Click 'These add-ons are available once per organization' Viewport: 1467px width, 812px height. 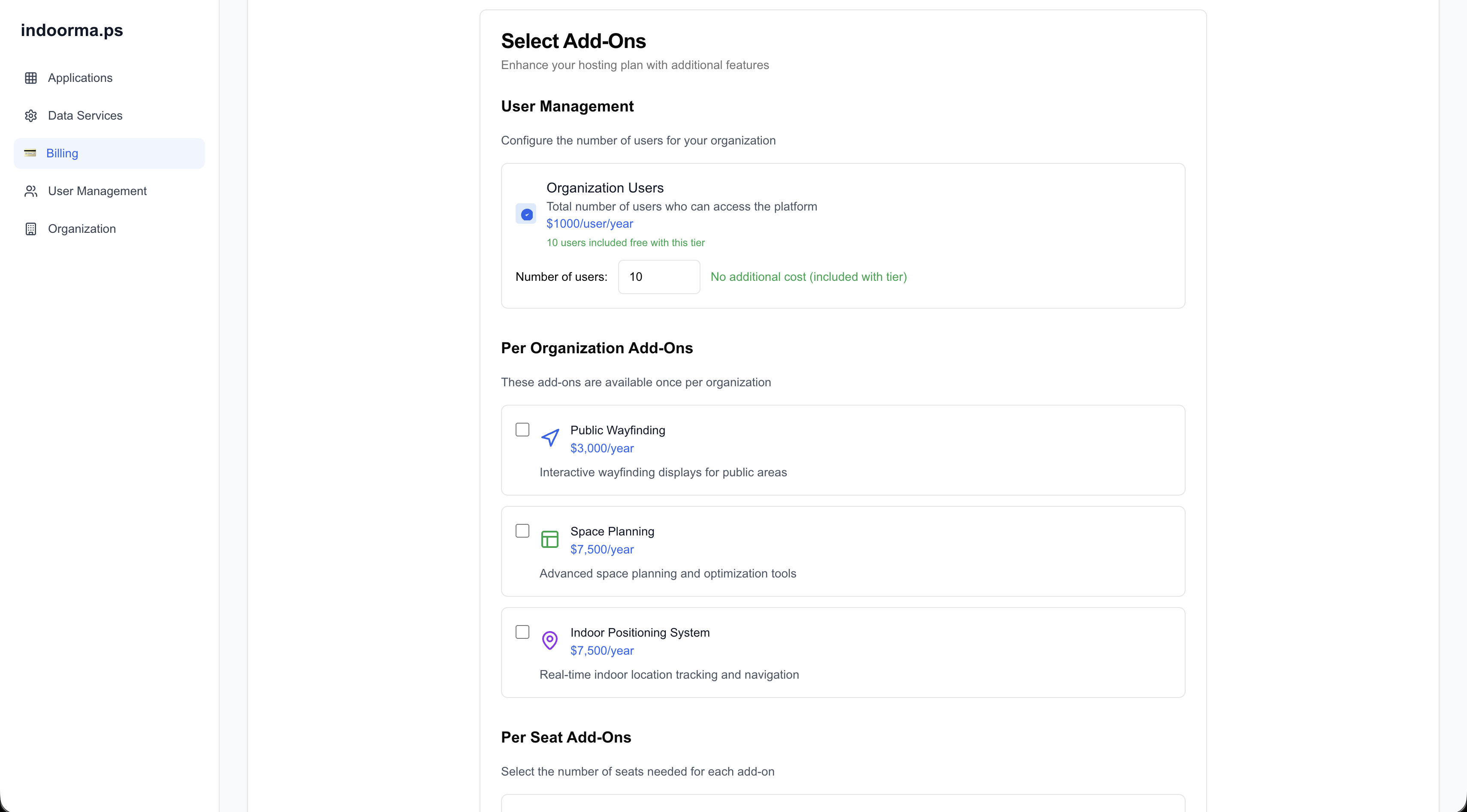tap(636, 382)
